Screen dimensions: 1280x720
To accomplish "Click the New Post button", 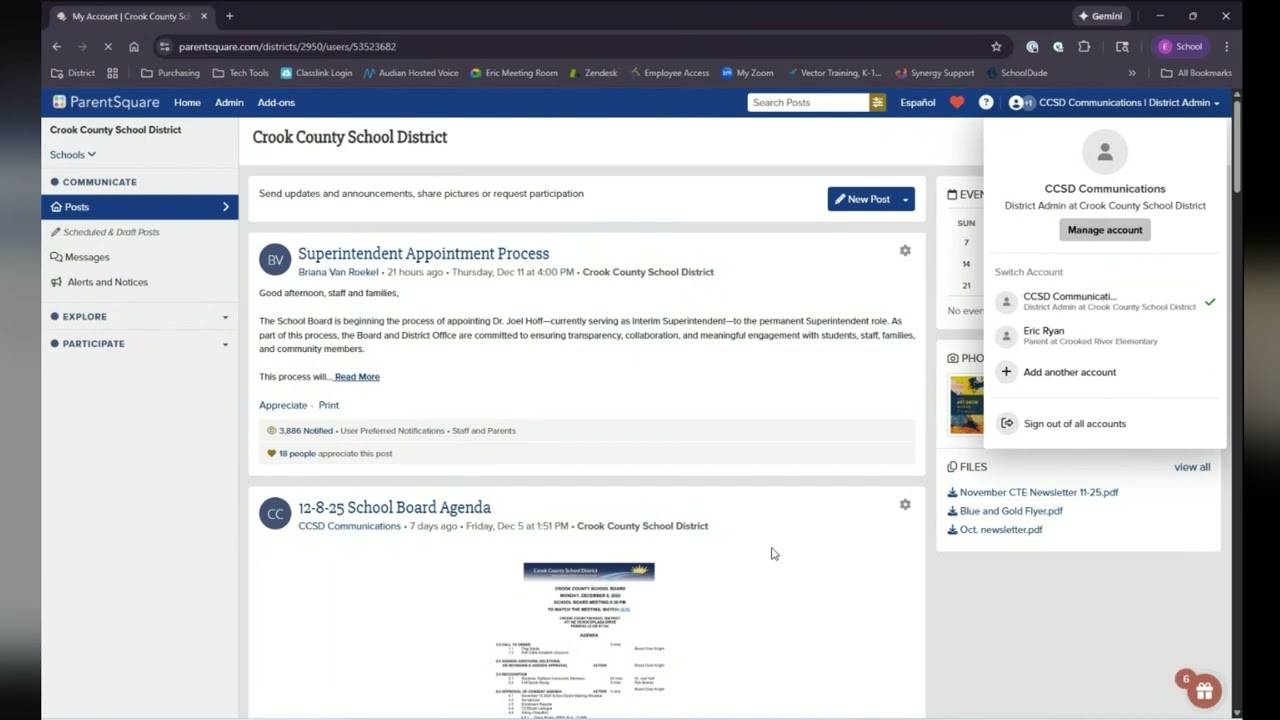I will click(x=862, y=199).
